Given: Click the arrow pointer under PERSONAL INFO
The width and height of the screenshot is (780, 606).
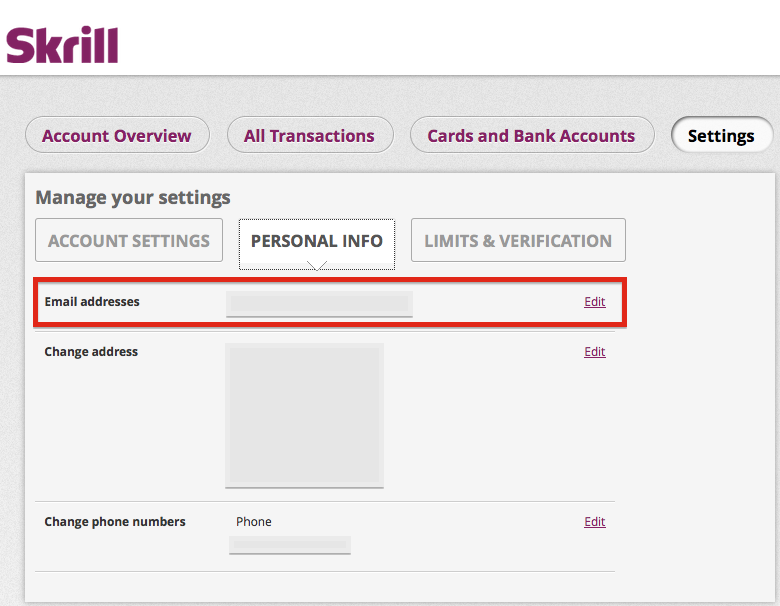Looking at the screenshot, I should (x=317, y=265).
